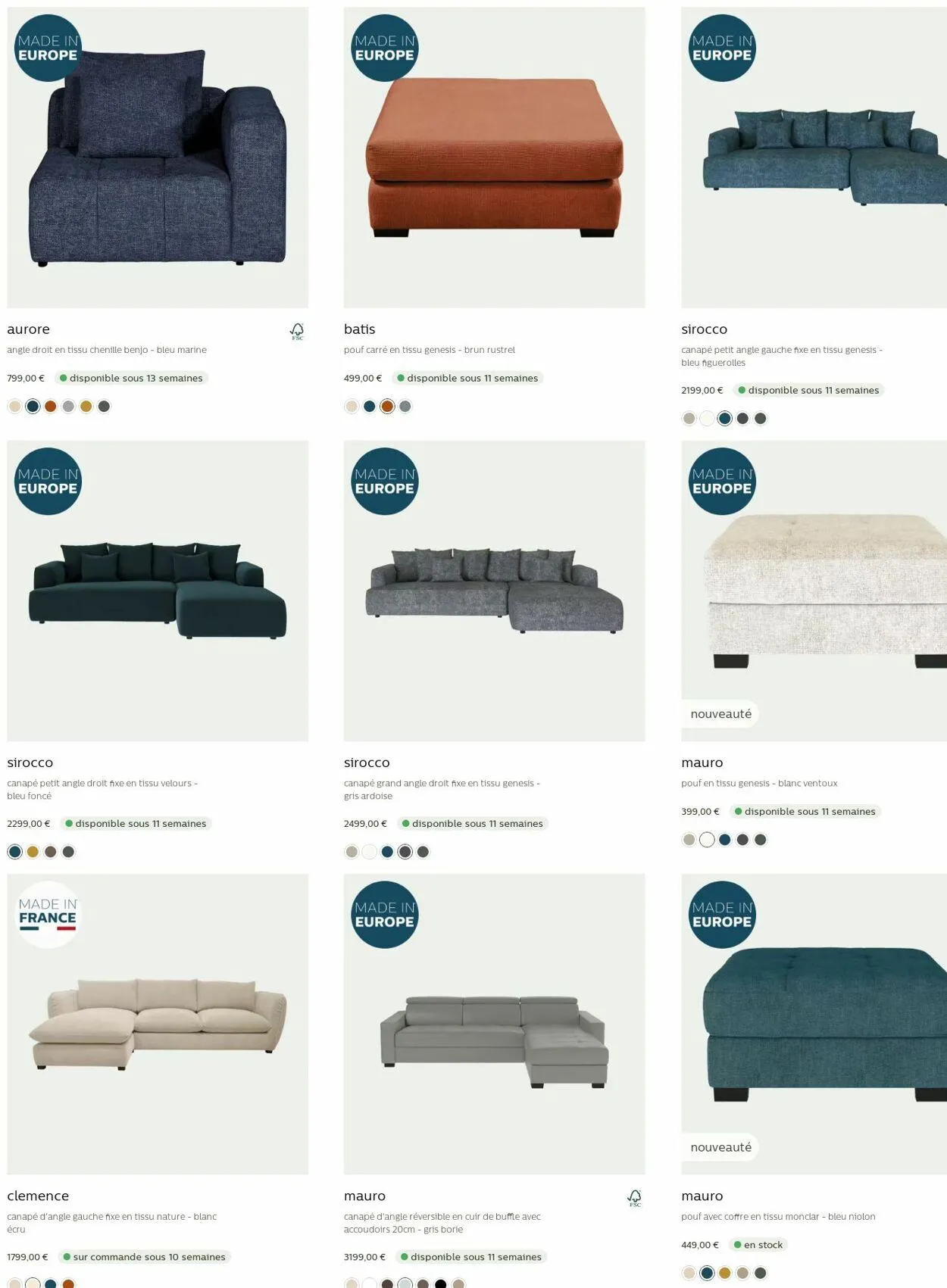This screenshot has width=947, height=1288.
Task: Open the batis pouf carré description link
Action: (430, 350)
